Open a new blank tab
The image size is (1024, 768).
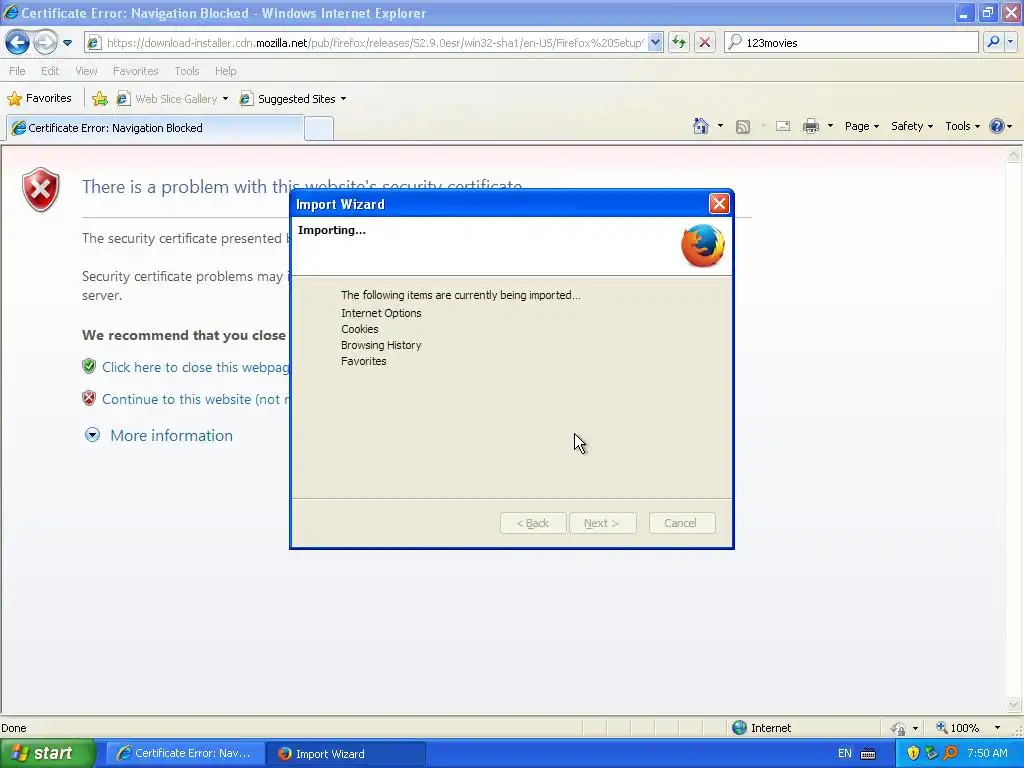[319, 128]
